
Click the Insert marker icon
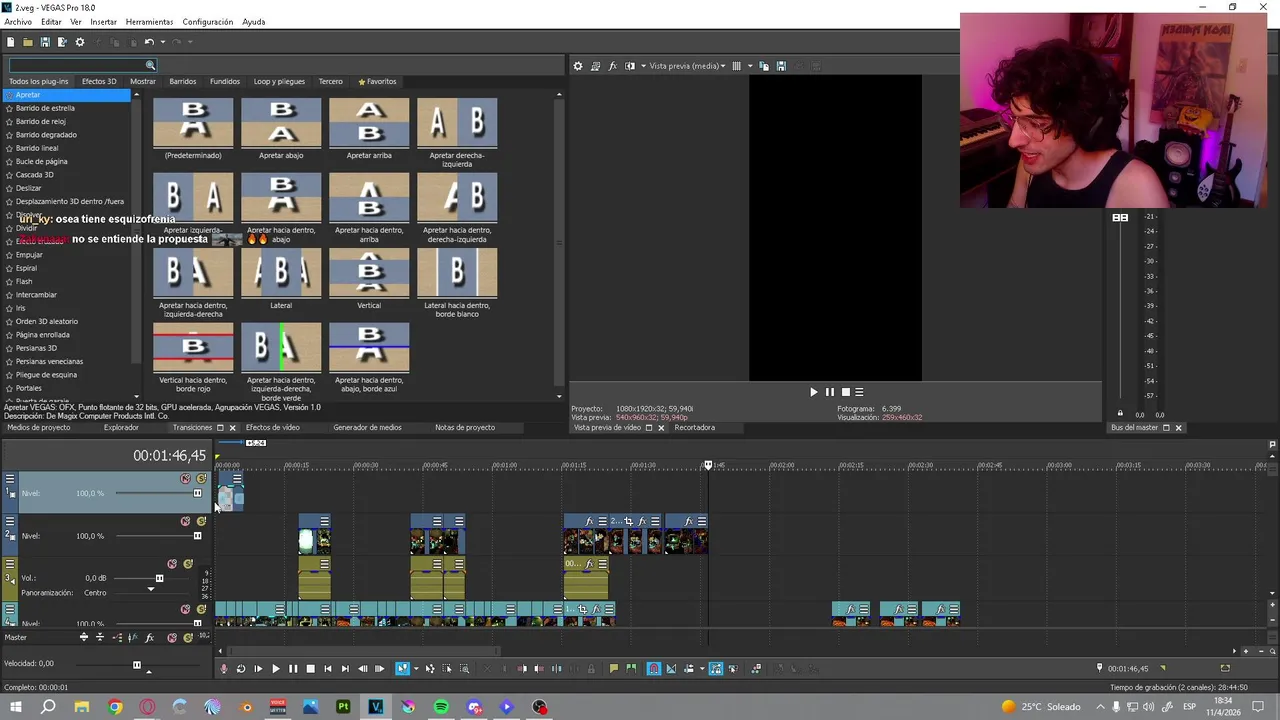614,669
